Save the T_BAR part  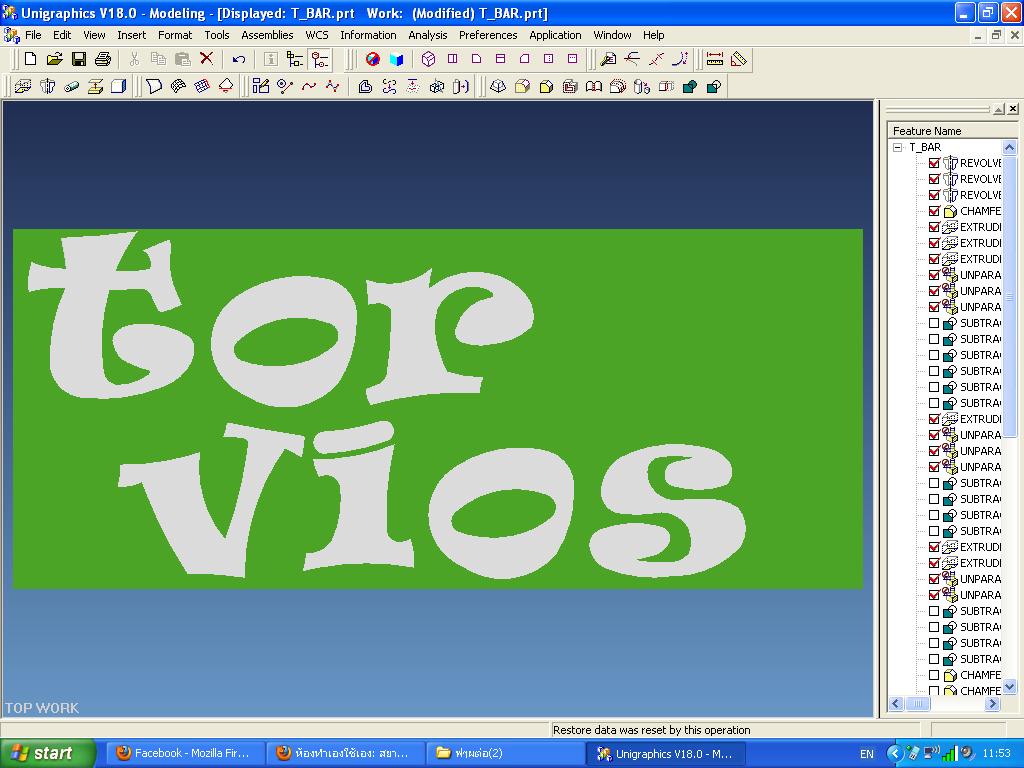(x=79, y=59)
